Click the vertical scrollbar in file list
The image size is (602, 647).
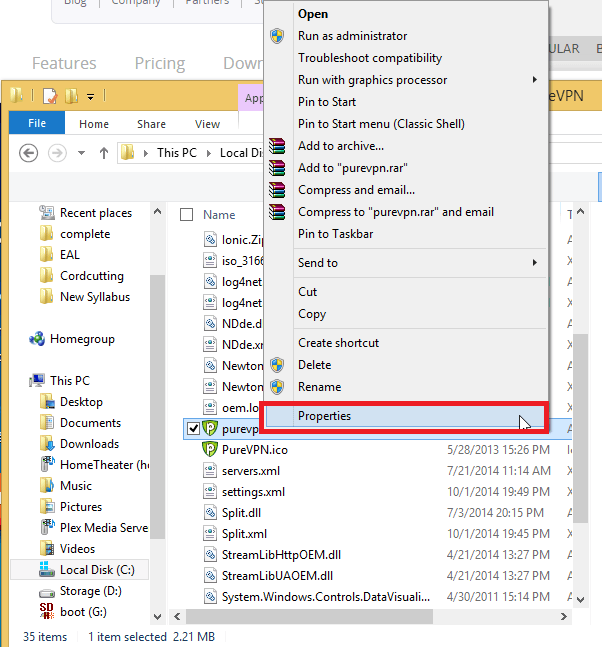tap(580, 380)
